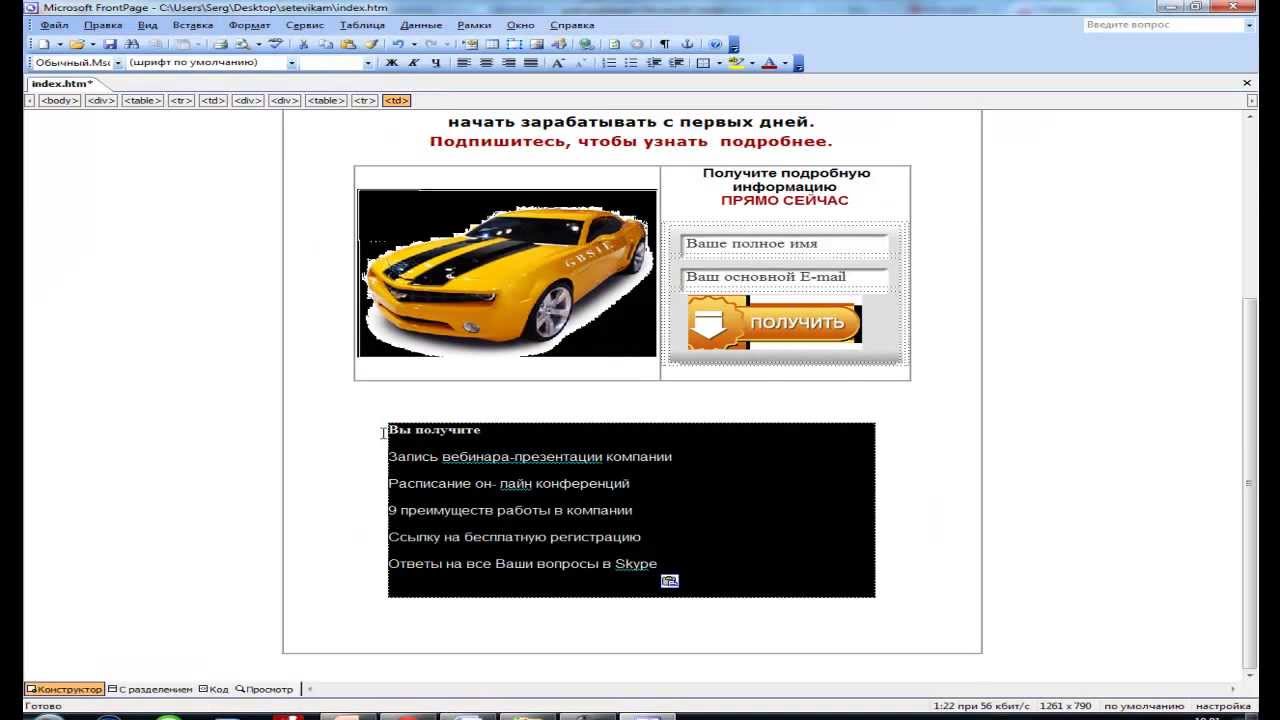Justify the text alignment
Screen dimensions: 1280x720
530,63
